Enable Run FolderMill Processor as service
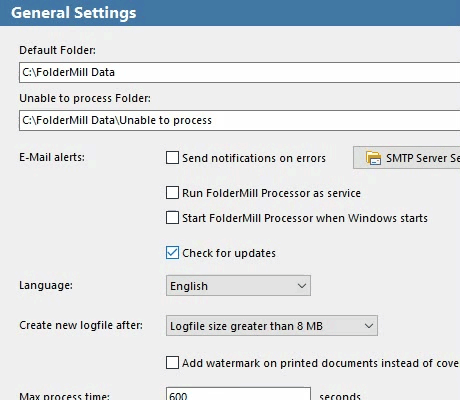 [x=172, y=193]
